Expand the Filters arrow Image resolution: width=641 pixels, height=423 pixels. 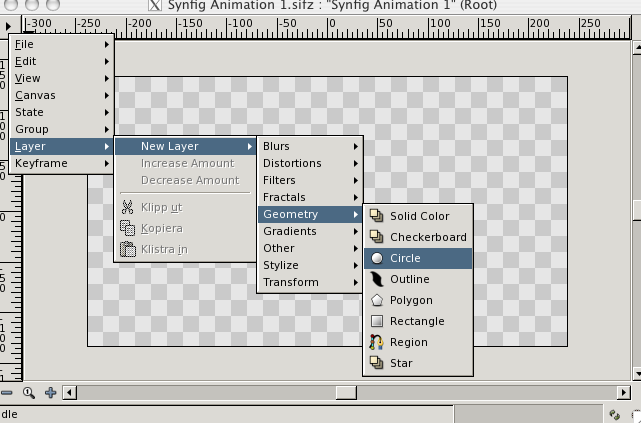356,180
